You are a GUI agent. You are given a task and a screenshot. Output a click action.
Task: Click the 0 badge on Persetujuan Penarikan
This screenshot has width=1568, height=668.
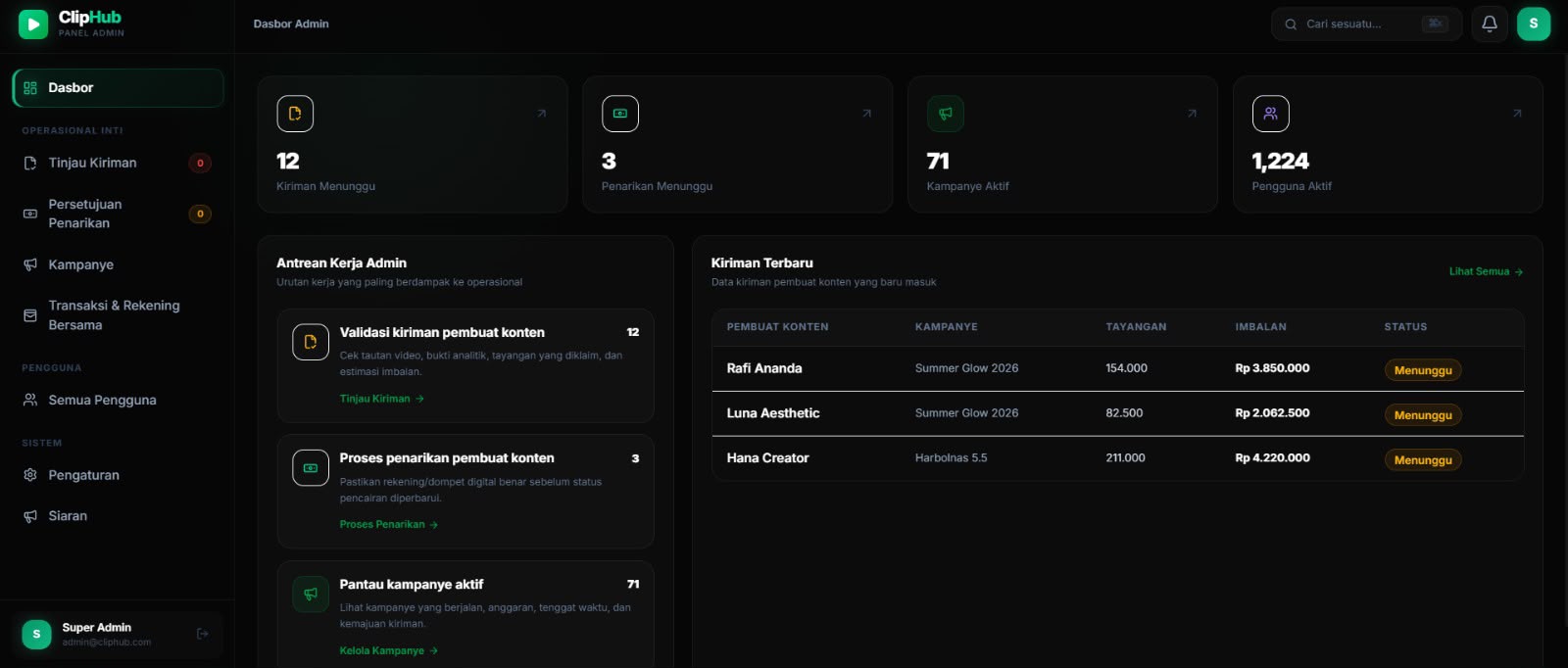200,214
